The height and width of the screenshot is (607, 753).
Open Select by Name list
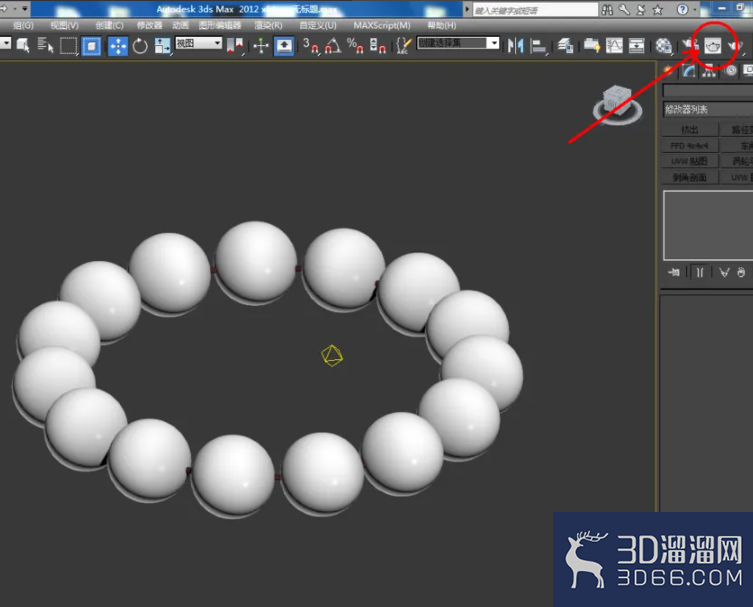pyautogui.click(x=45, y=46)
